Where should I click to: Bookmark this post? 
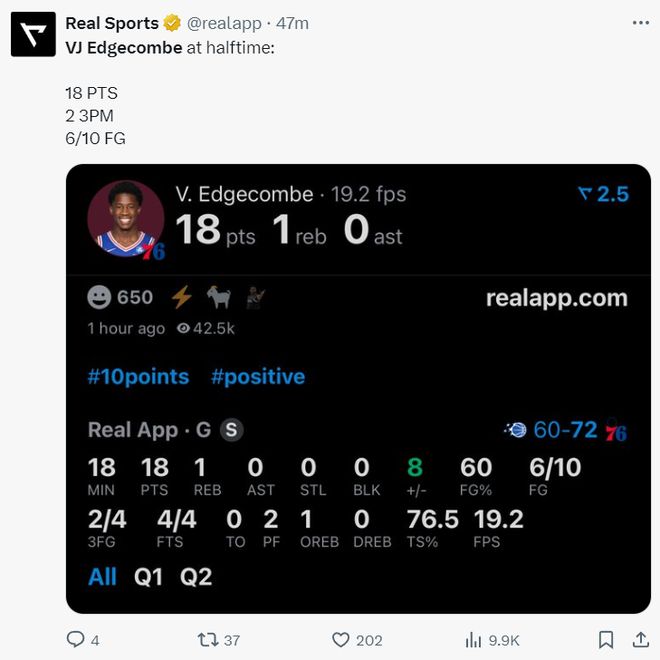(606, 639)
